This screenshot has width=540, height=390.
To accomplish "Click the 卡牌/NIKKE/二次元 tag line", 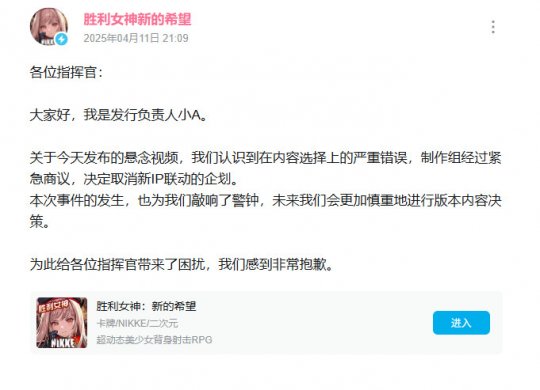I will [x=137, y=324].
